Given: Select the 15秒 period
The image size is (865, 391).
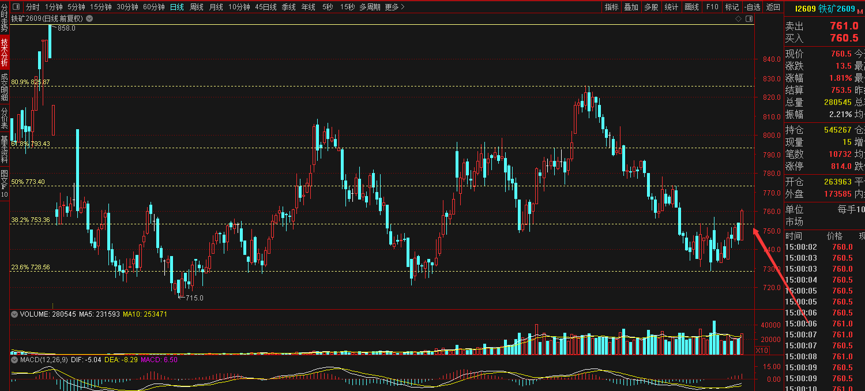Looking at the screenshot, I should [x=348, y=7].
